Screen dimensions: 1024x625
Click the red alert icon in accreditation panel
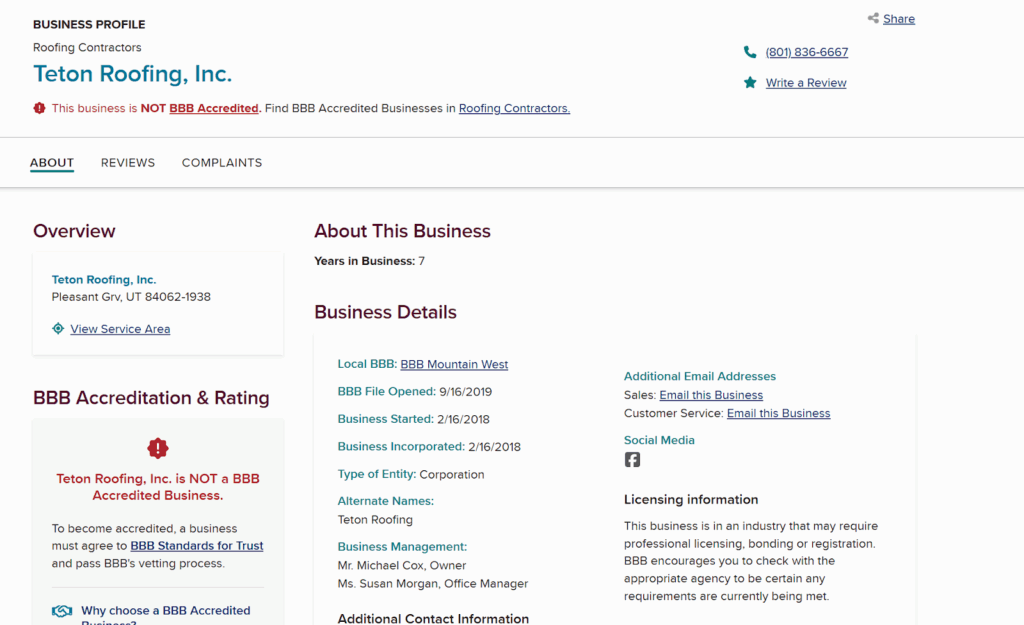pyautogui.click(x=158, y=448)
